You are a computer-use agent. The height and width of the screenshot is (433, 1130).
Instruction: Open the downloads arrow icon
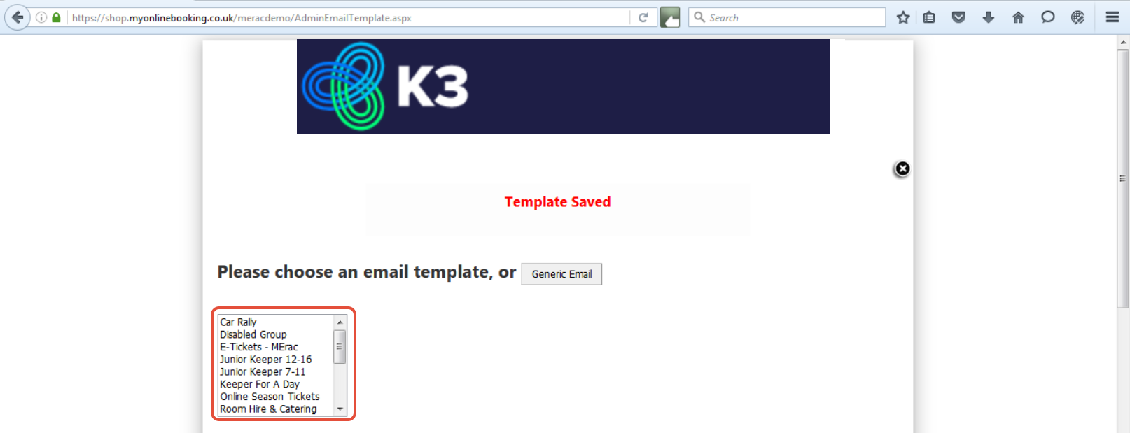tap(988, 17)
